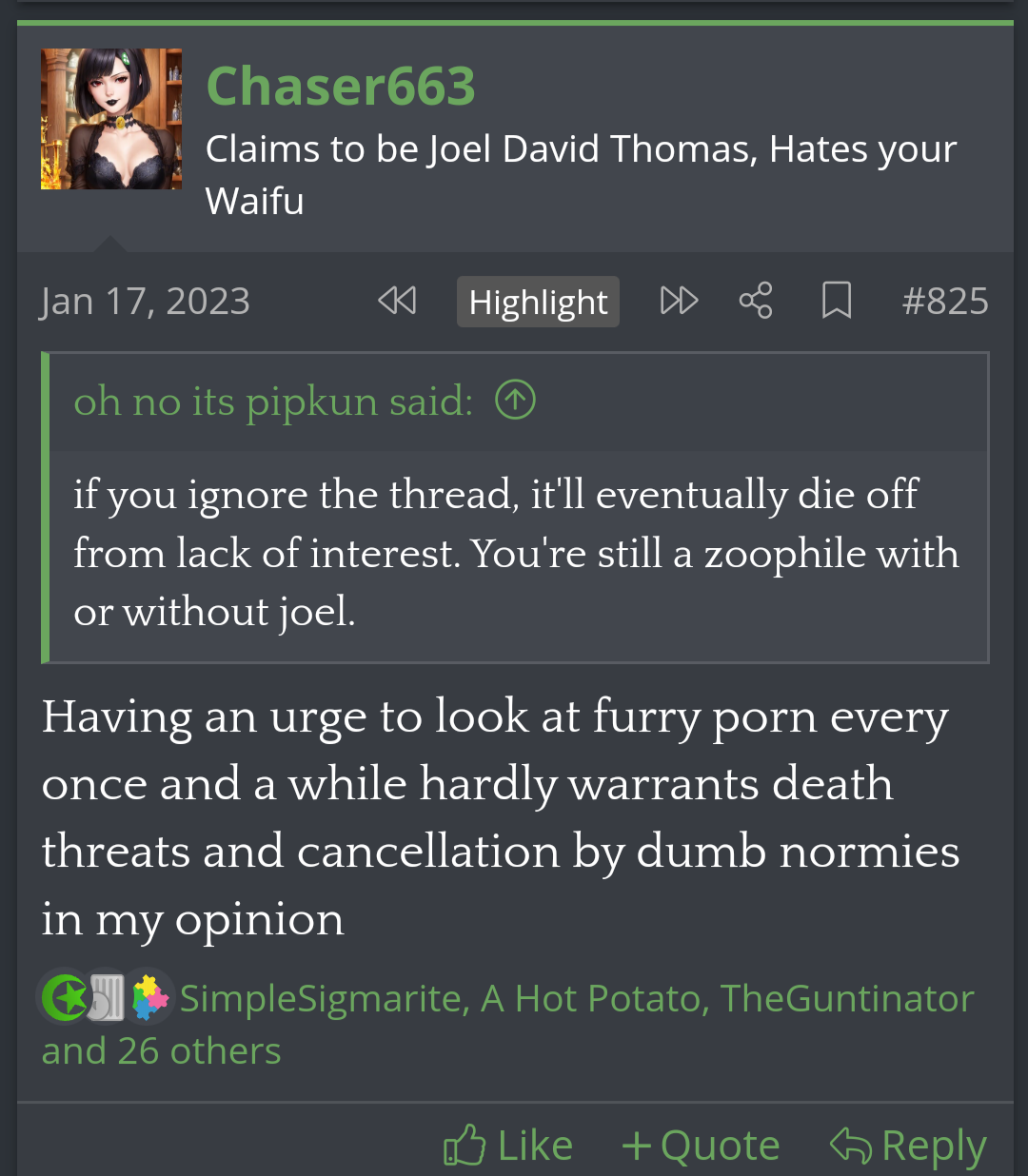The height and width of the screenshot is (1176, 1028).
Task: Expand the quoted text block
Action: [519, 554]
